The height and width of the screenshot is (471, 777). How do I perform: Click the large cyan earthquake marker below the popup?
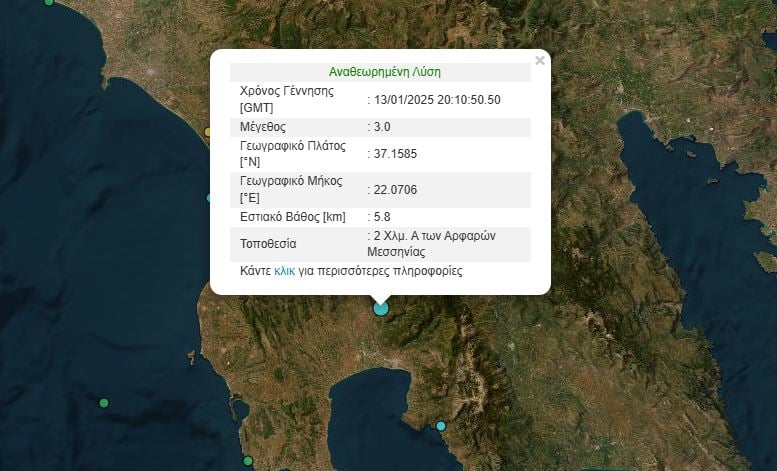coord(381,308)
